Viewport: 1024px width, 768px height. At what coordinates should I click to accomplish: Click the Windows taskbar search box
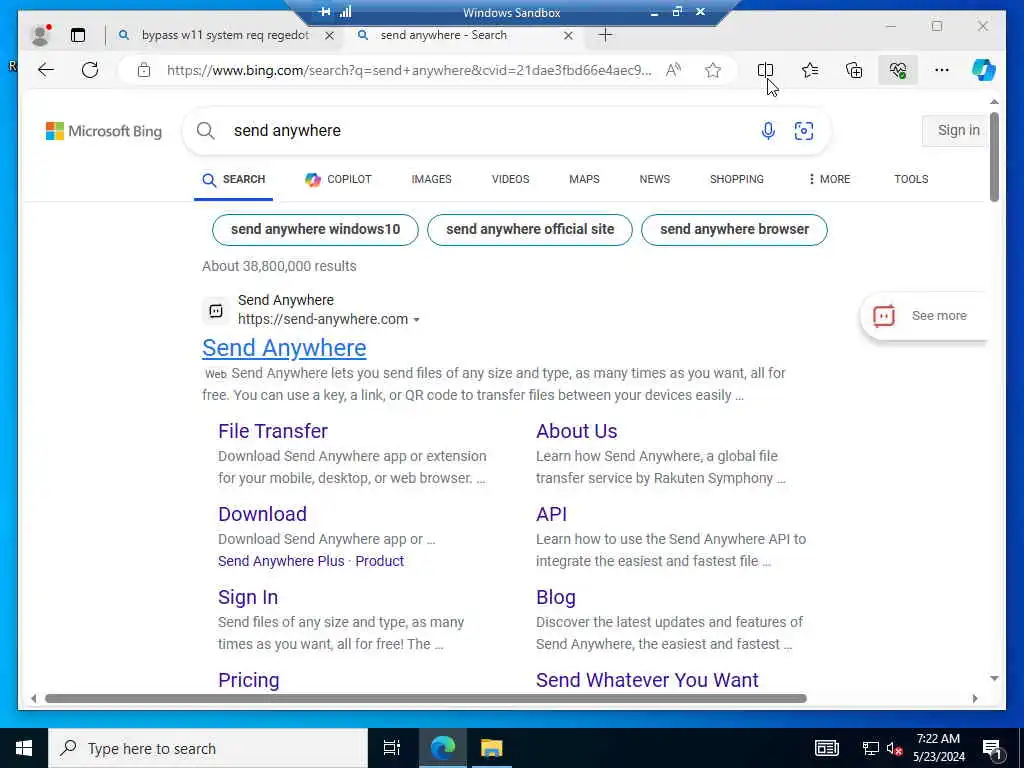pyautogui.click(x=208, y=748)
